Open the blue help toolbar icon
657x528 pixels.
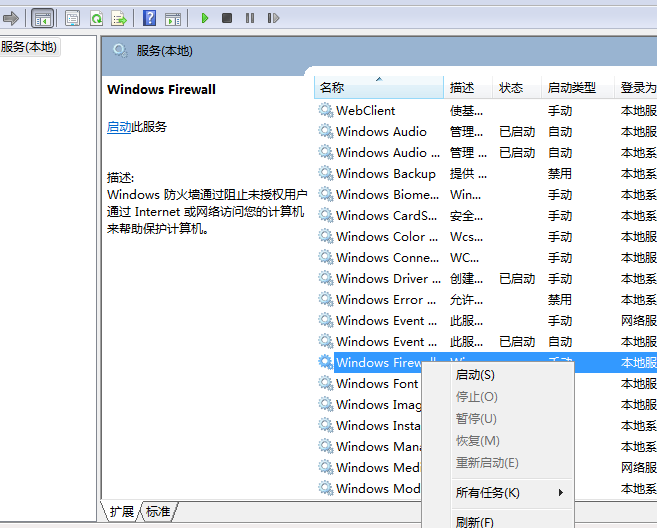click(150, 18)
